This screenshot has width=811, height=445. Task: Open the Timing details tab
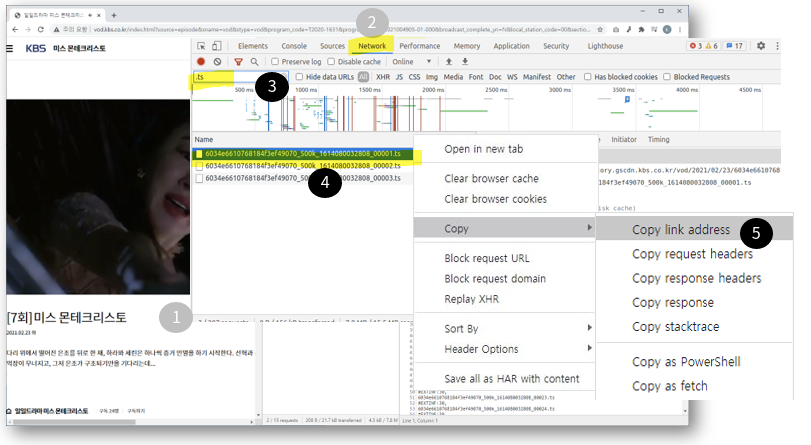(x=658, y=140)
